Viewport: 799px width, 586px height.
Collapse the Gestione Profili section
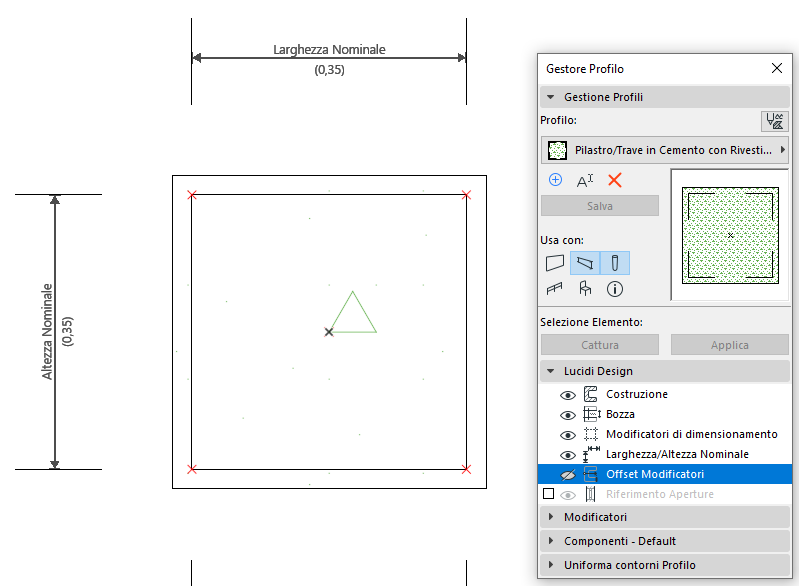[x=550, y=97]
